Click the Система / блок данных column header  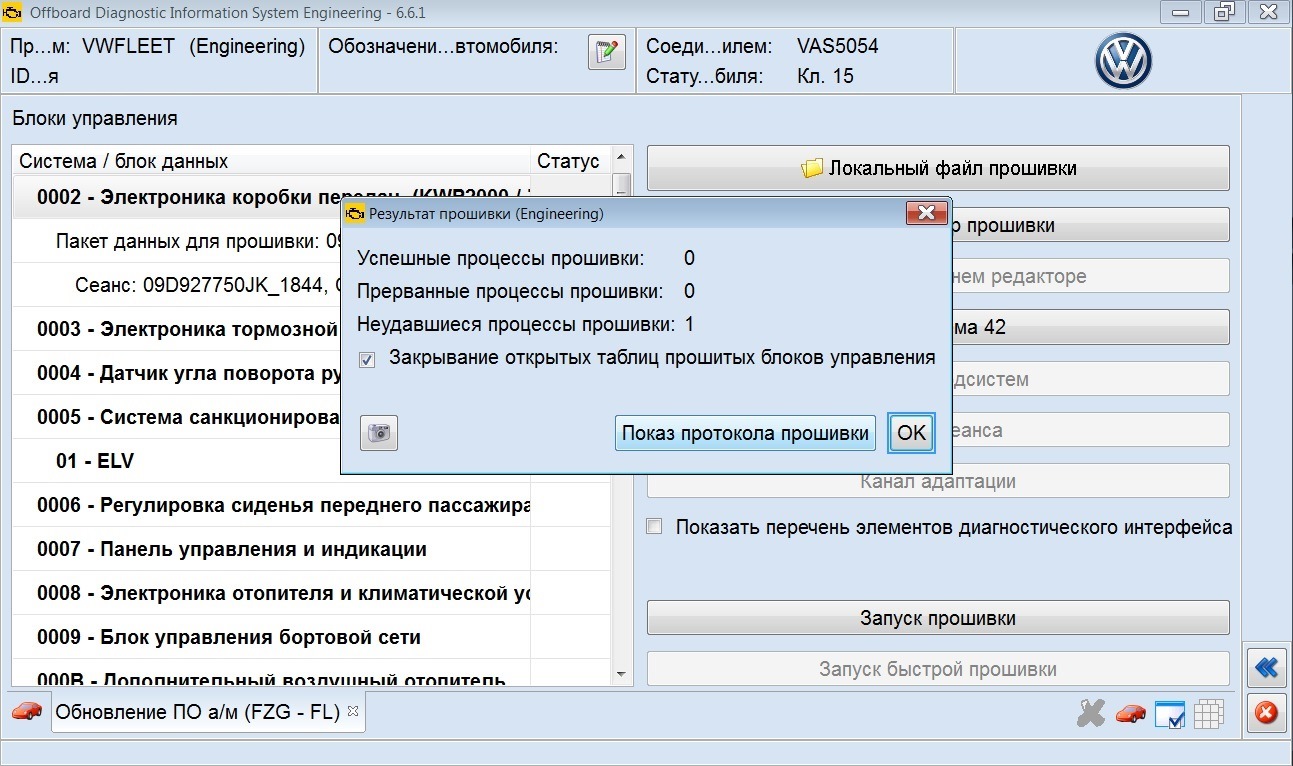point(271,161)
